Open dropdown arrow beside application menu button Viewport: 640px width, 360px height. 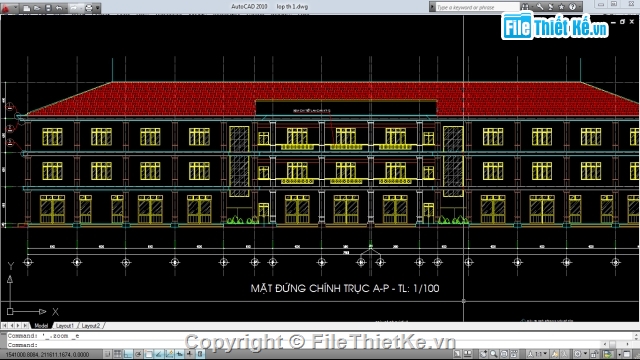[x=16, y=7]
